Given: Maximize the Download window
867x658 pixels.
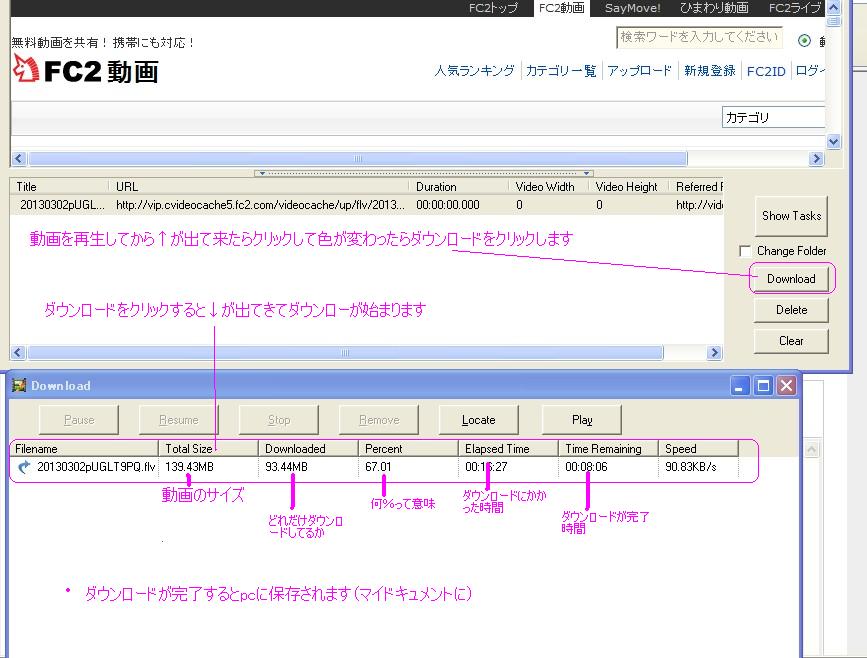Looking at the screenshot, I should pyautogui.click(x=763, y=386).
